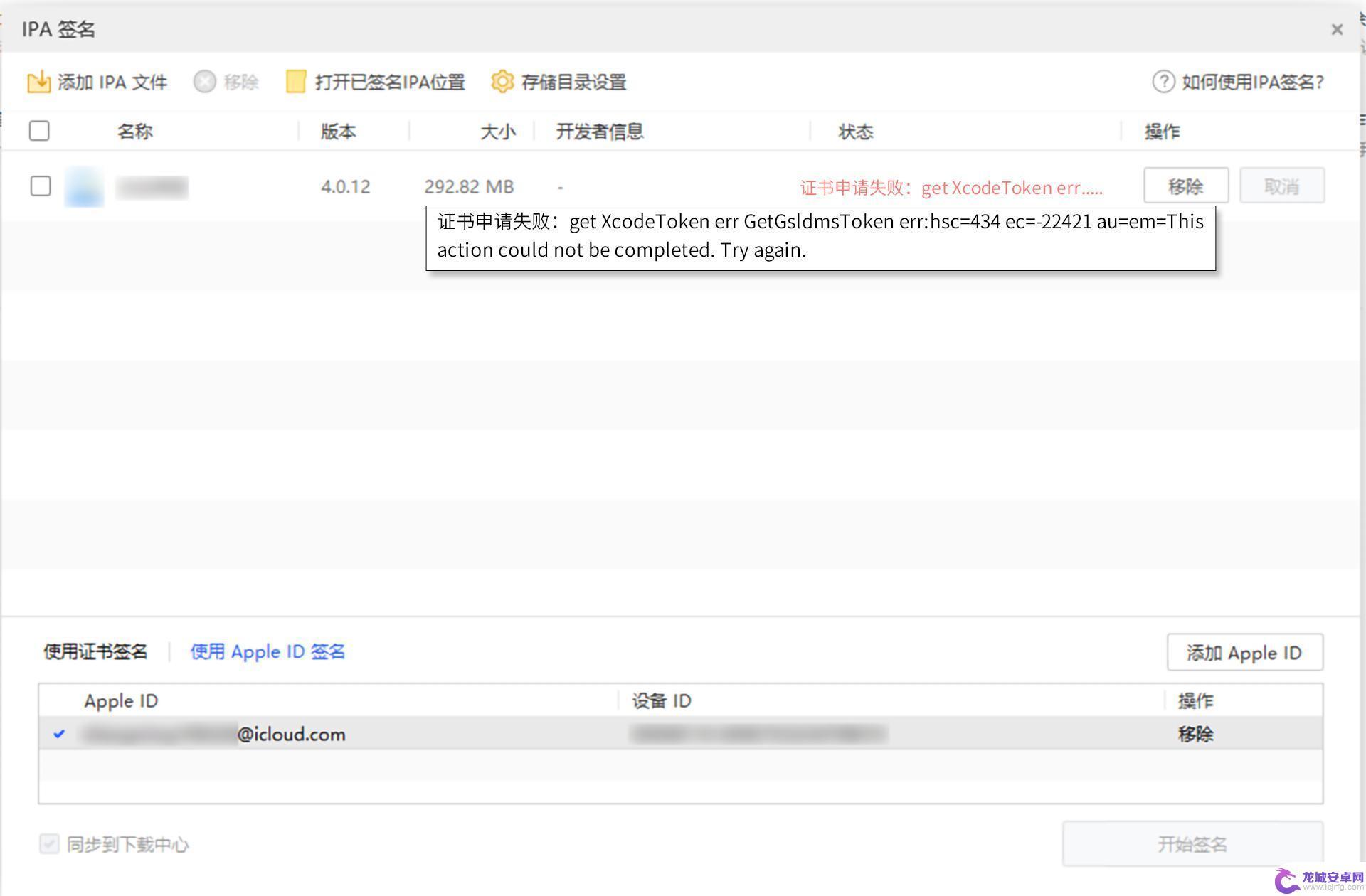Click the blurred app name in the IPA row

click(x=152, y=187)
